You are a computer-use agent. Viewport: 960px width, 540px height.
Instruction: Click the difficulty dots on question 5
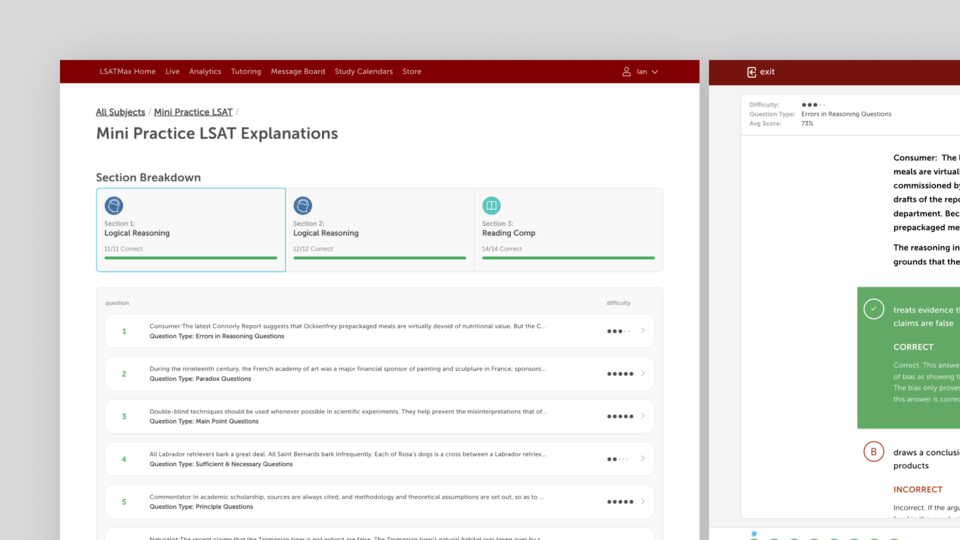(x=620, y=501)
